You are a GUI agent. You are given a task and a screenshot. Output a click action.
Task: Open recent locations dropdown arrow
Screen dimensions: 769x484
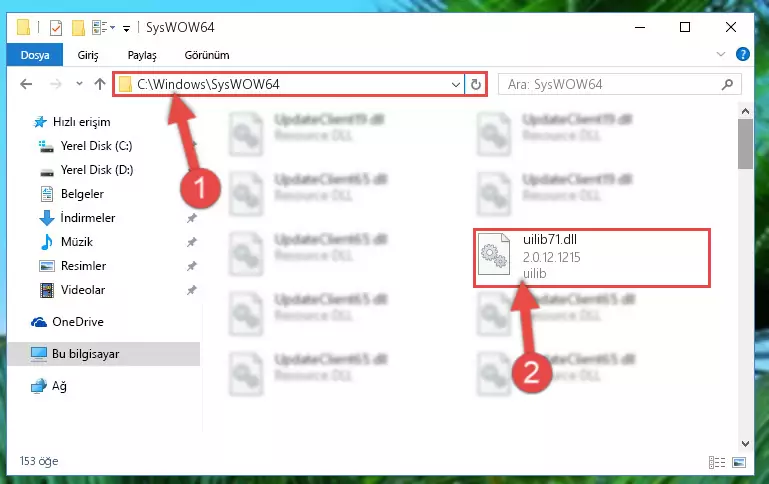[79, 84]
